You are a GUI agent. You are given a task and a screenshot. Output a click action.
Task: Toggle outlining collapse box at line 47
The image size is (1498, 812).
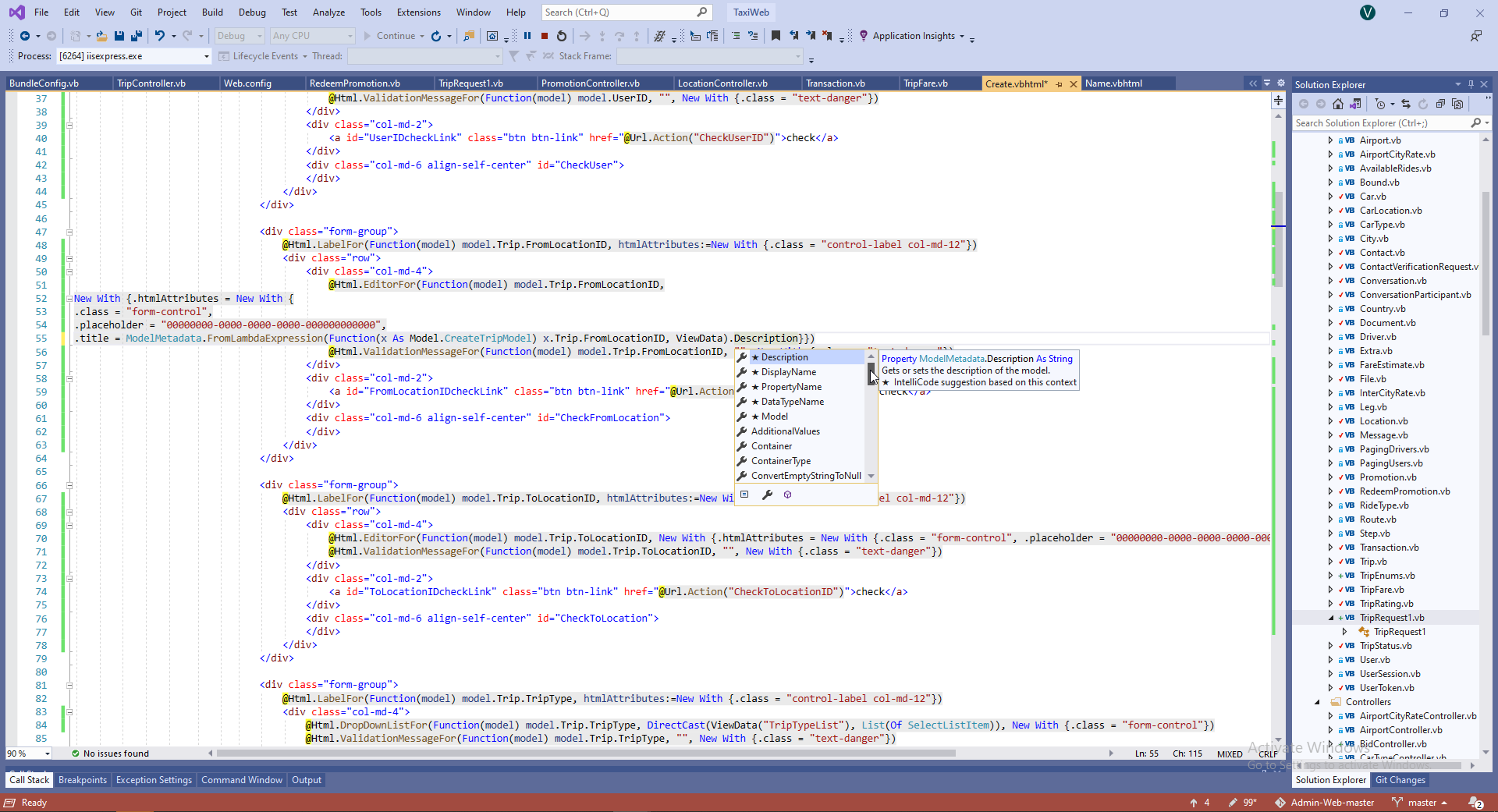(69, 232)
